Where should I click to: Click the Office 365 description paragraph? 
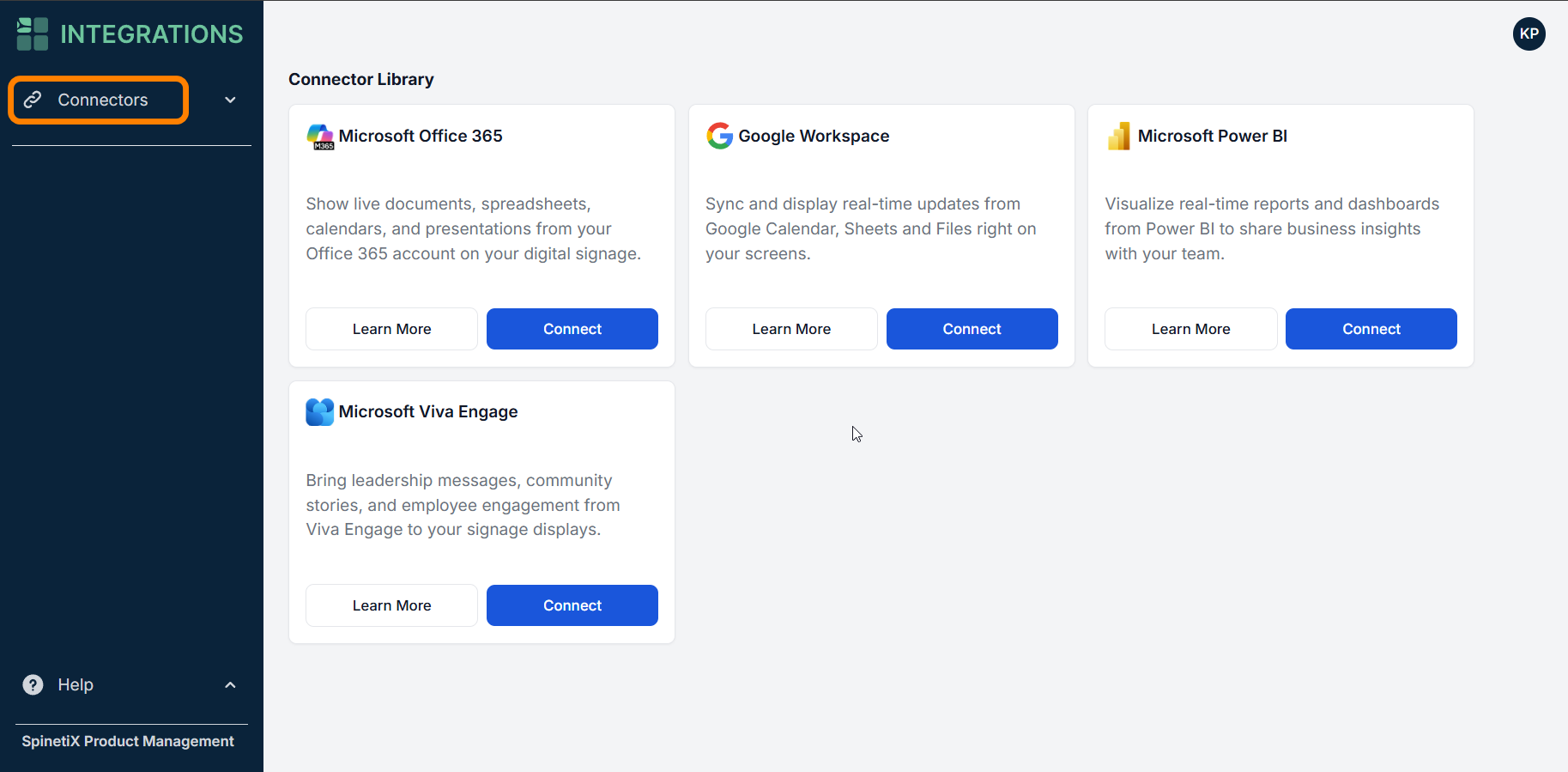474,228
